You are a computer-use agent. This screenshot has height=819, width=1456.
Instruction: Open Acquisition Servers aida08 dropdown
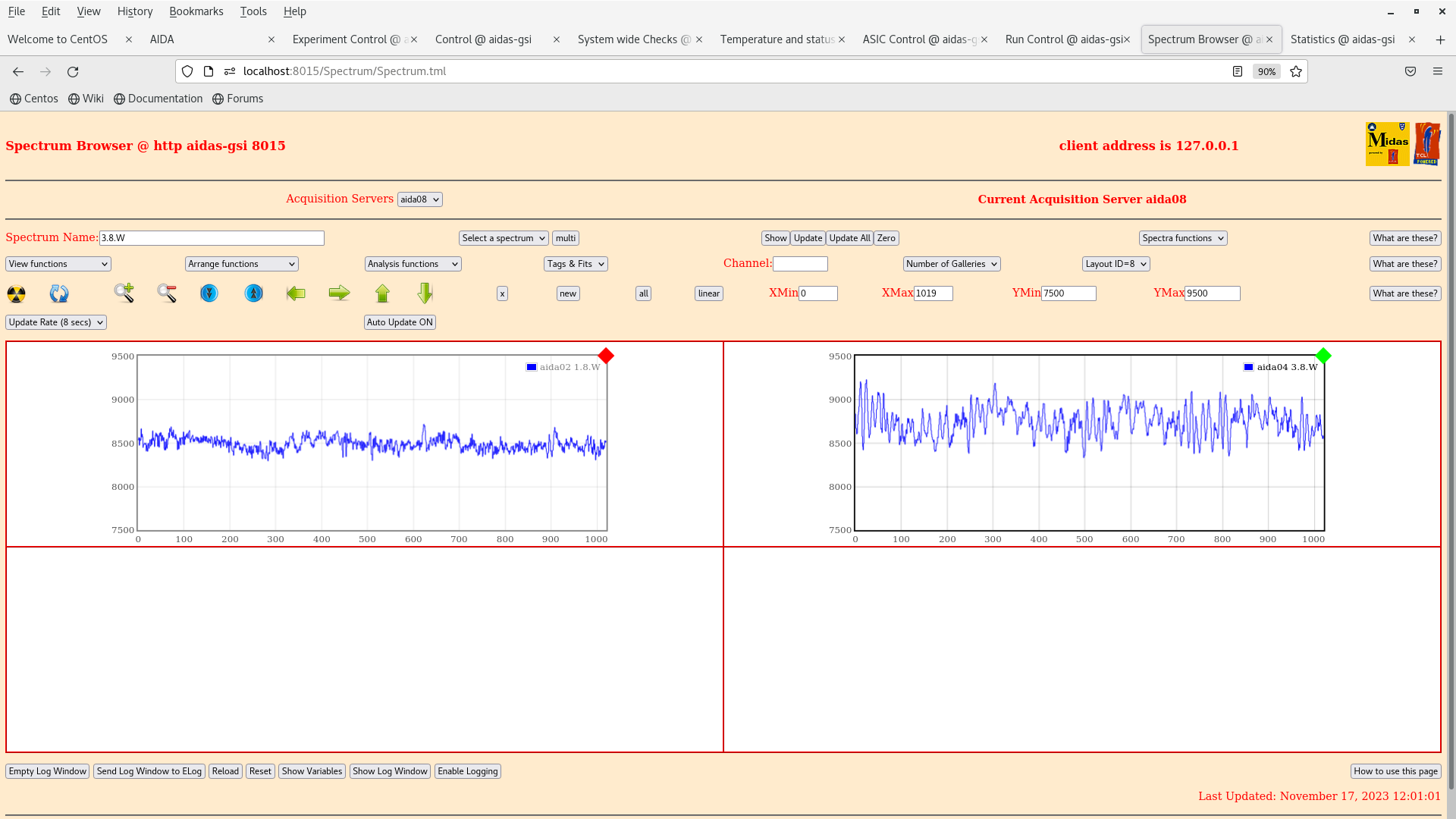coord(419,199)
